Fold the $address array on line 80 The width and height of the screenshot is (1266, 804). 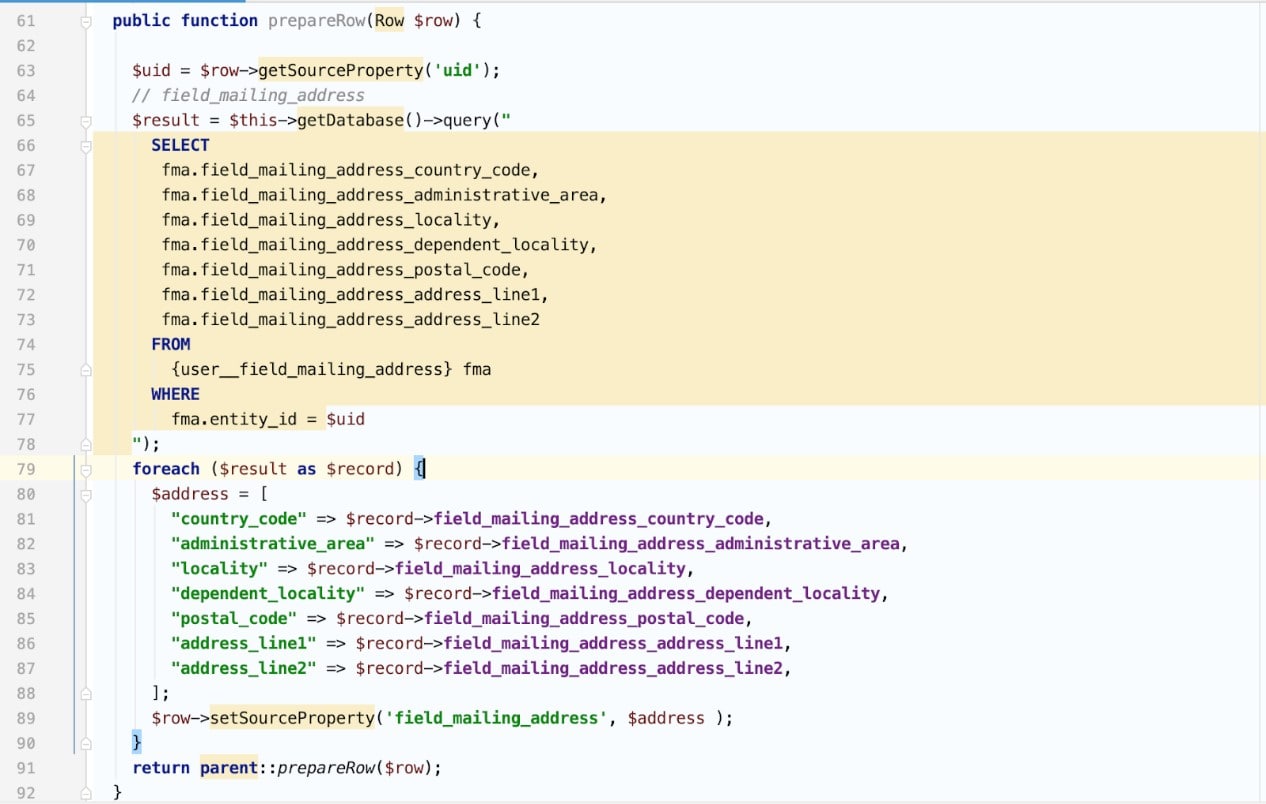86,494
